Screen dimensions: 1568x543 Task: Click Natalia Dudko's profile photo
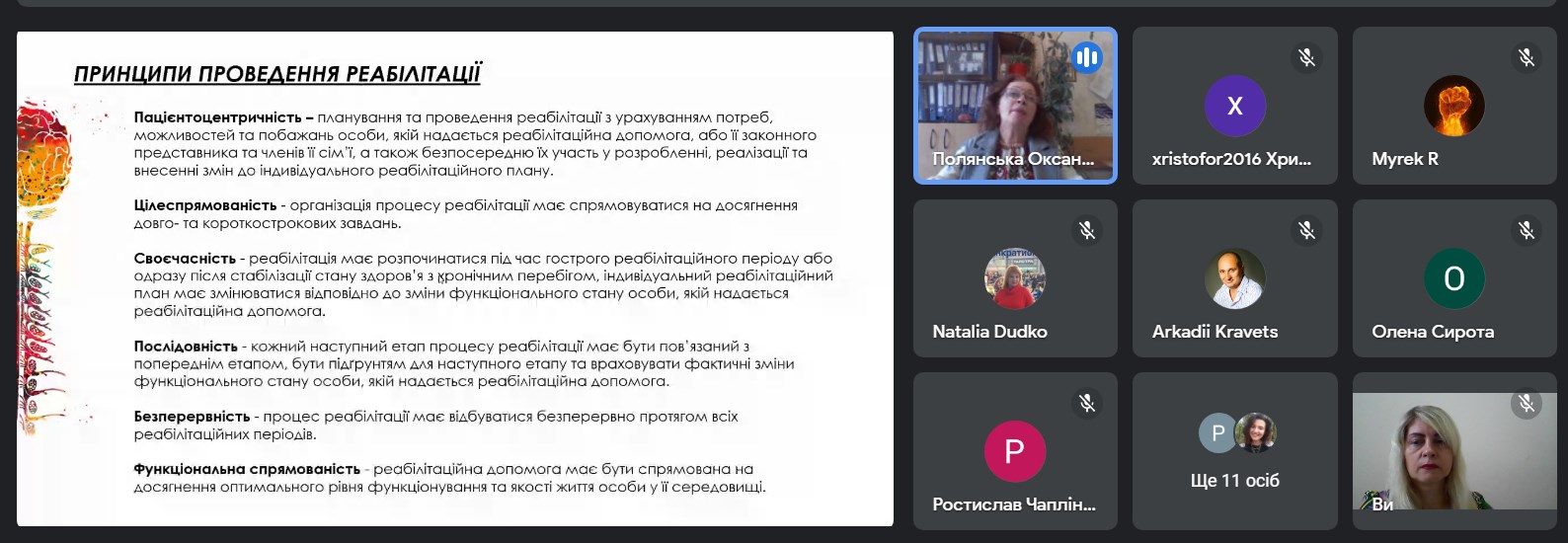(1014, 278)
